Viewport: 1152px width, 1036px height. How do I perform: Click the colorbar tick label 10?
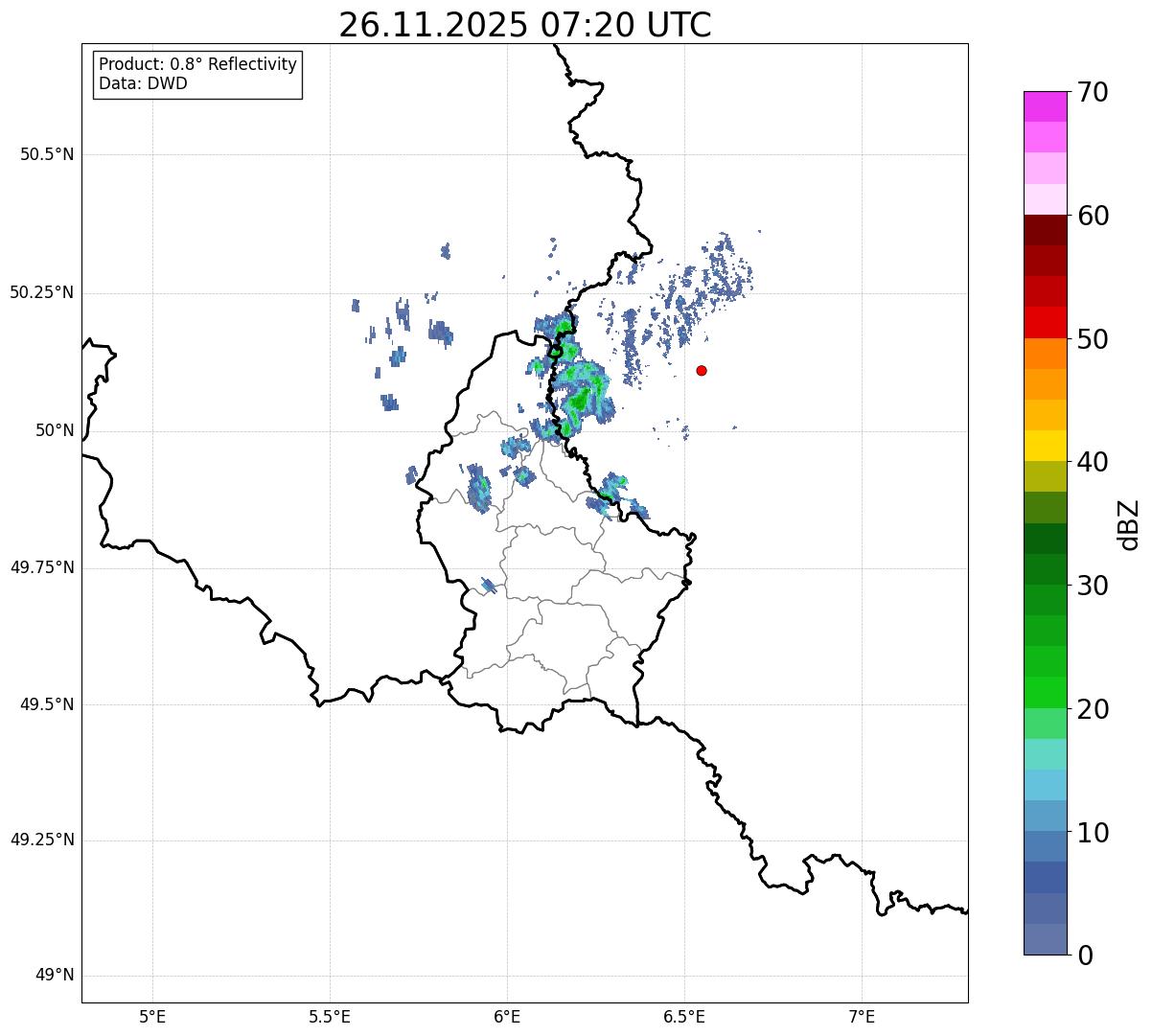[1093, 833]
